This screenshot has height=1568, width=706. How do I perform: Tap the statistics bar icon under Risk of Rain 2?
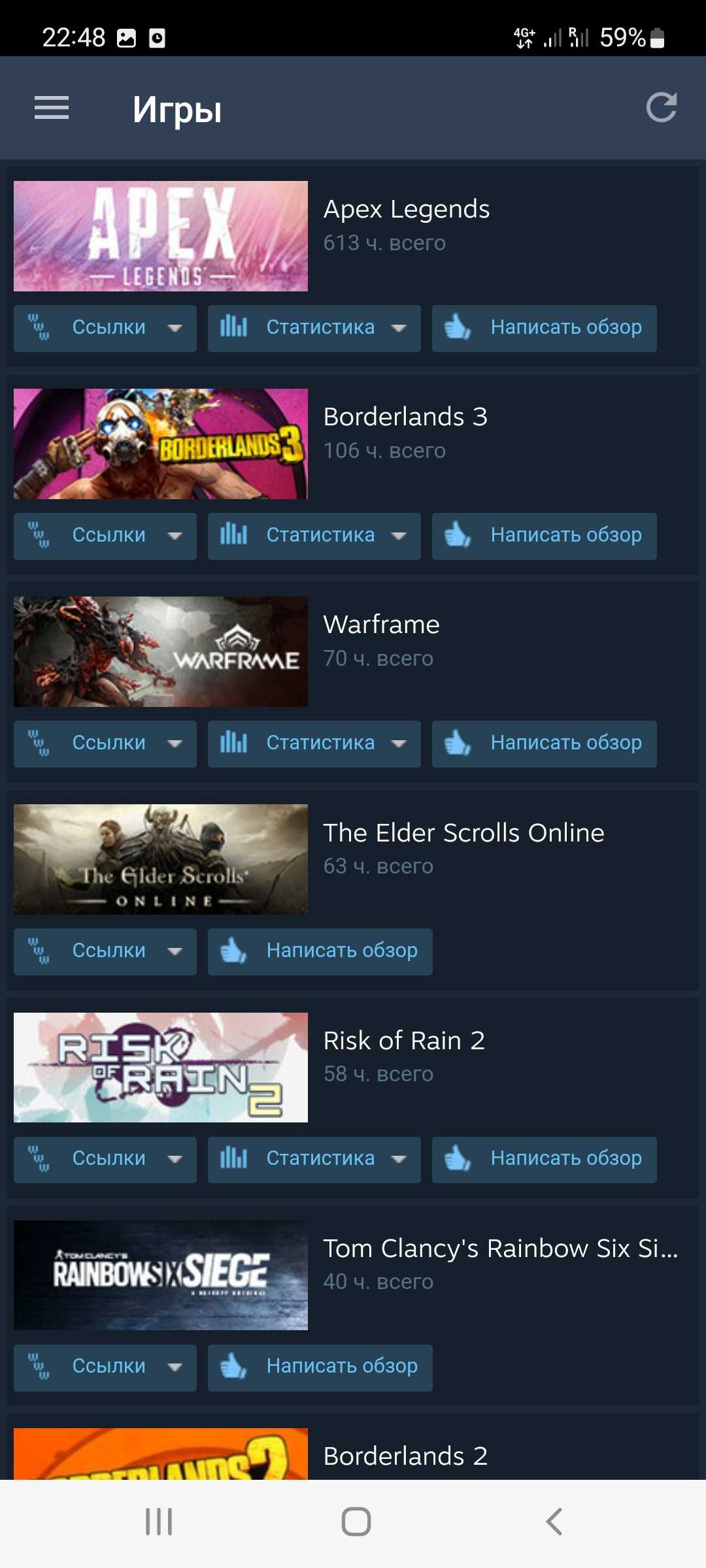[233, 1158]
